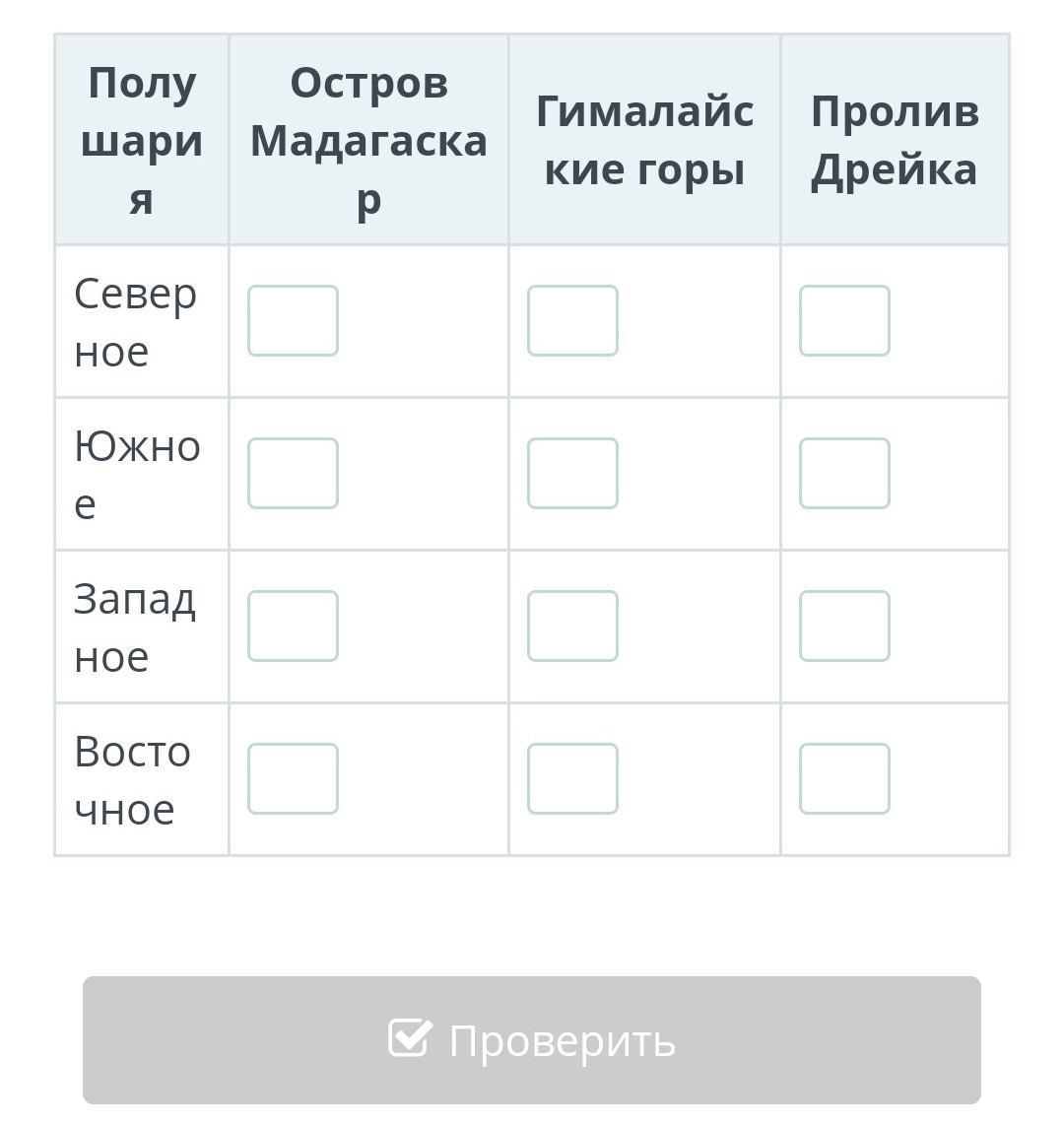Click the Восточное row label

pyautogui.click(x=133, y=780)
